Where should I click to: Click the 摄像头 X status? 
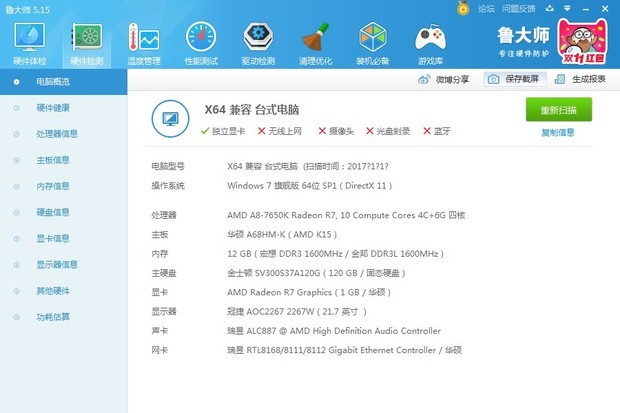point(336,131)
